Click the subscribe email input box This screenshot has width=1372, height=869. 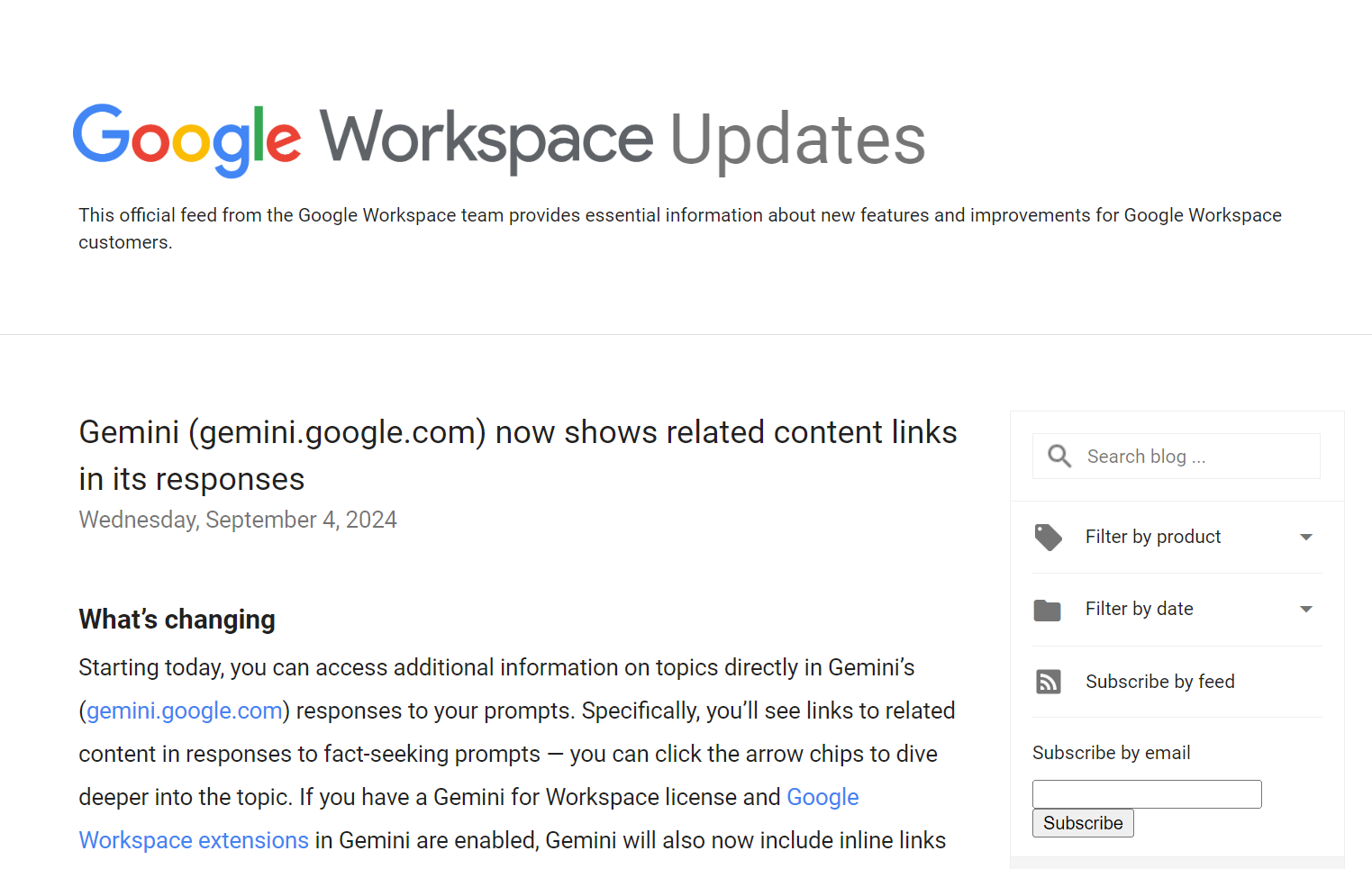[1146, 794]
